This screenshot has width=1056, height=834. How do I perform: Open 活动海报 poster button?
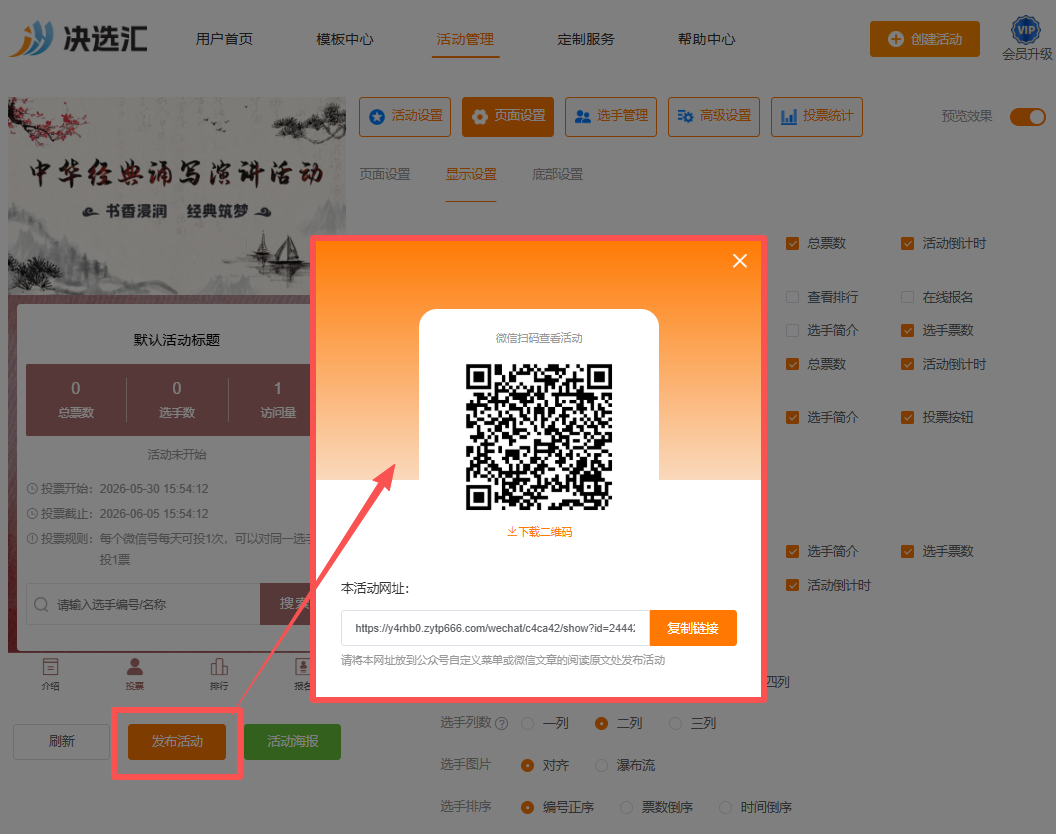(292, 742)
